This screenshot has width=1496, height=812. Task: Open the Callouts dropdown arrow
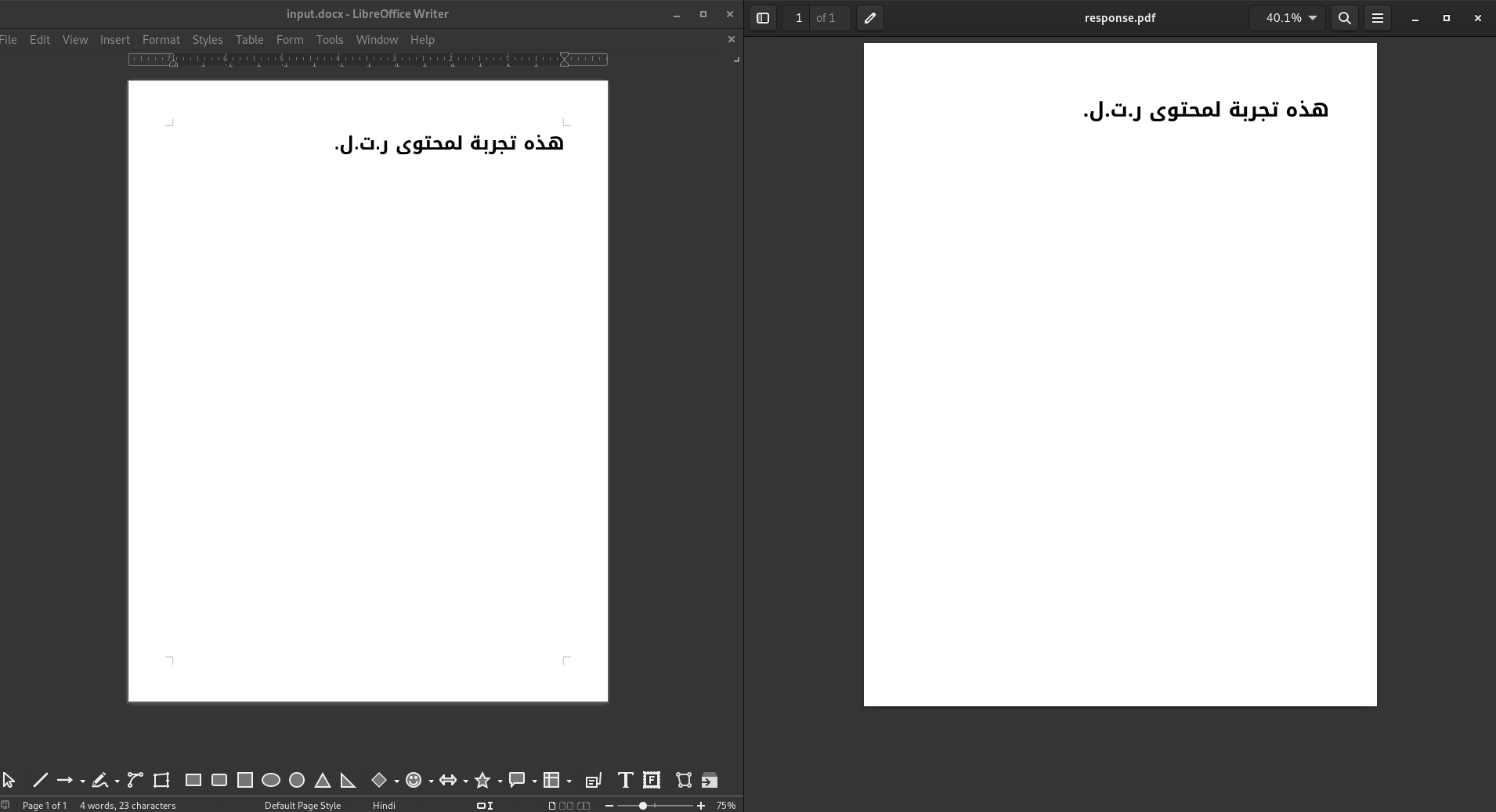[x=534, y=781]
